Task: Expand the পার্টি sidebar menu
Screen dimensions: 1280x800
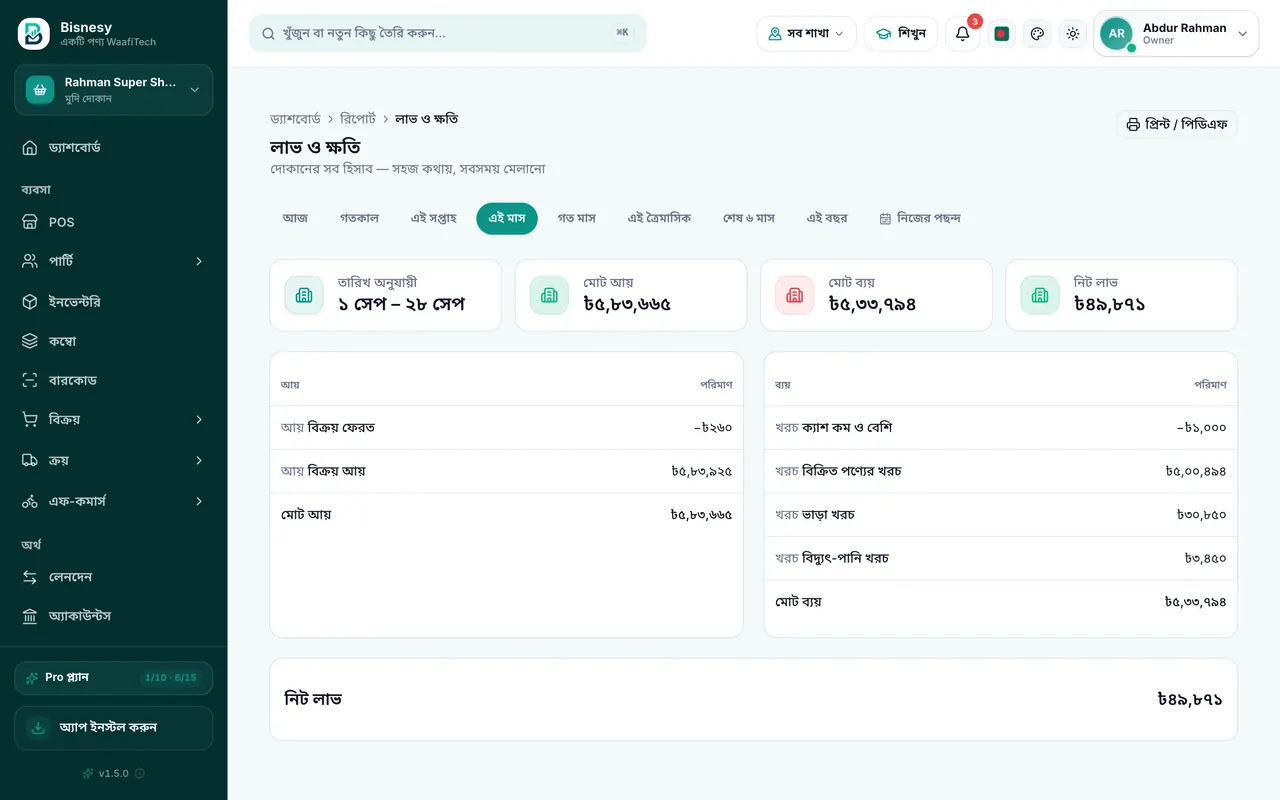Action: click(113, 261)
